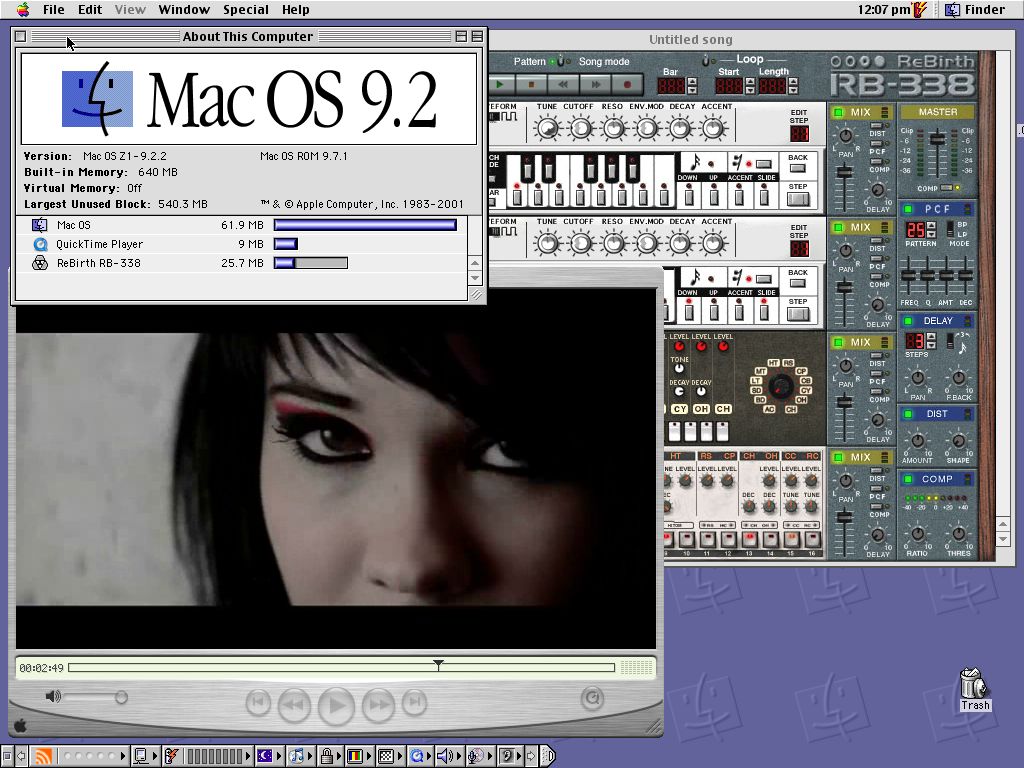The width and height of the screenshot is (1024, 768).
Task: Click BACK button on second synth
Action: click(x=797, y=283)
